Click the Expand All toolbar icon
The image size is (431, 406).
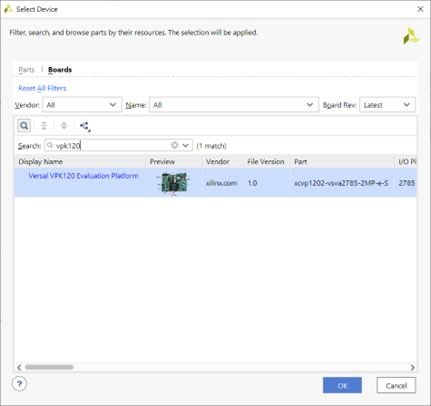click(x=64, y=126)
